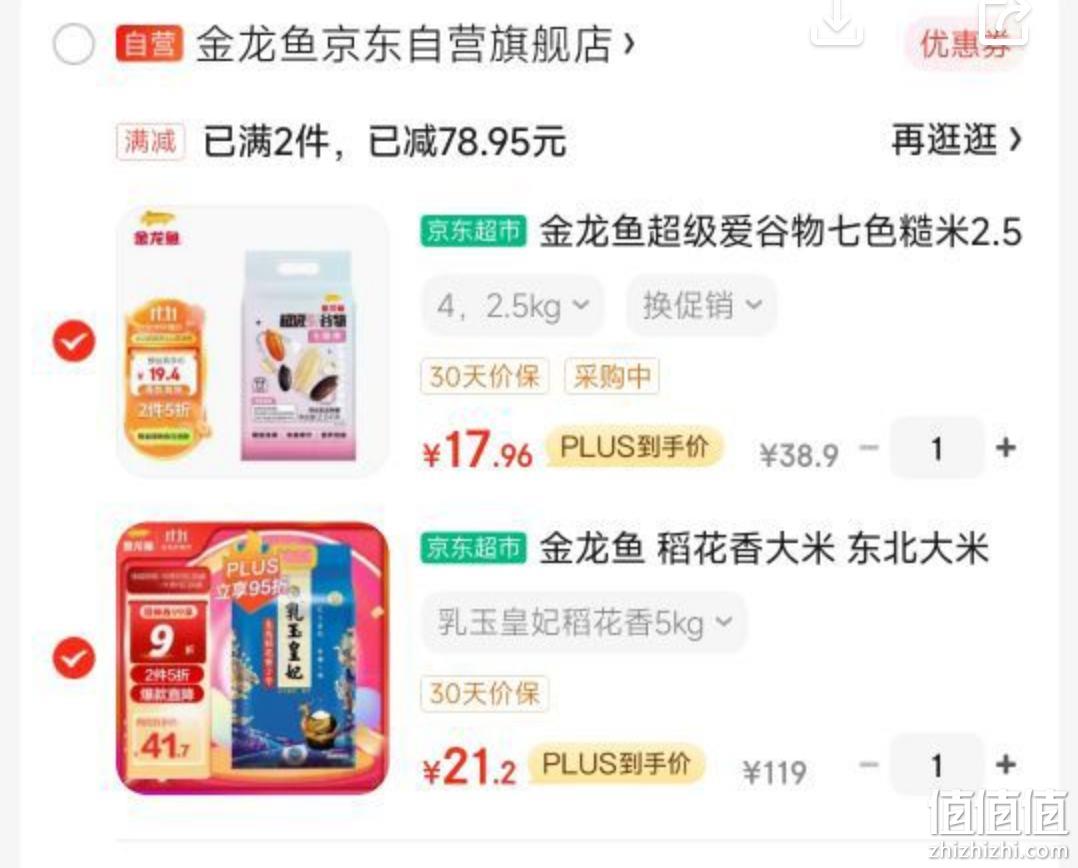Tap the download icon at top

[x=837, y=21]
